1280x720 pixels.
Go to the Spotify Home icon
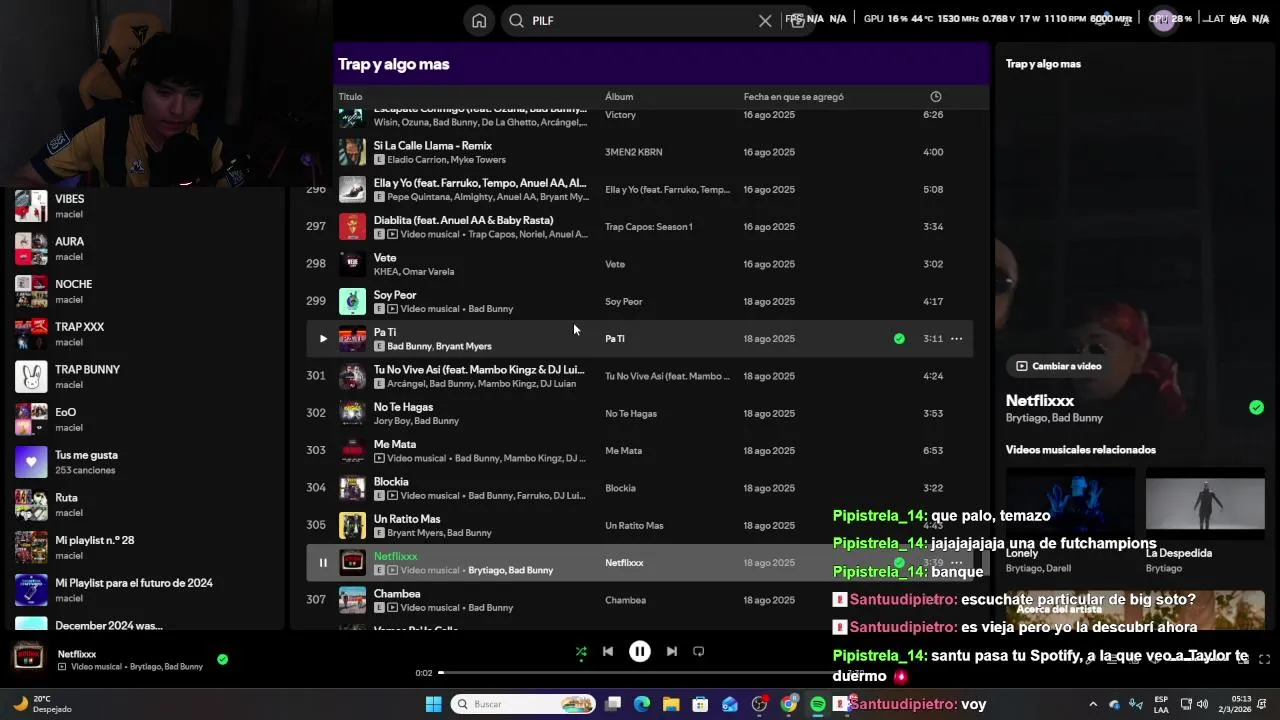tap(479, 20)
